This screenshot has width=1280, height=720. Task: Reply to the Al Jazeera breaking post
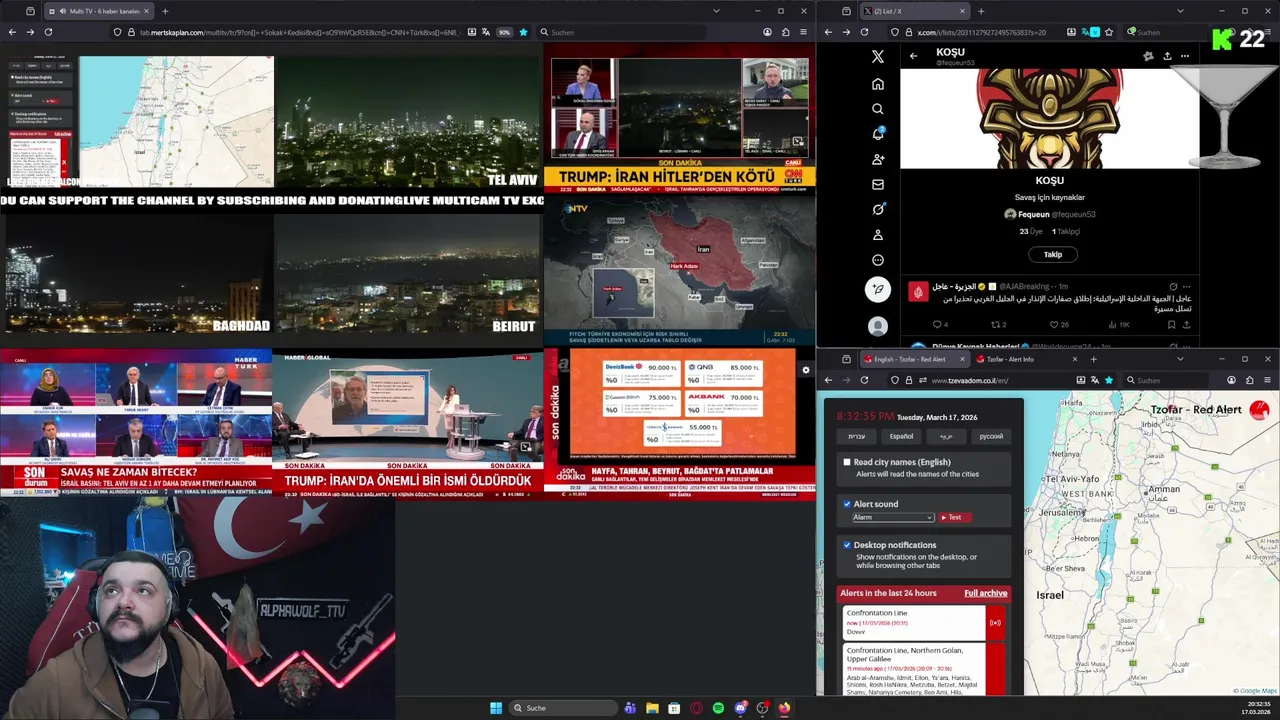(x=940, y=324)
